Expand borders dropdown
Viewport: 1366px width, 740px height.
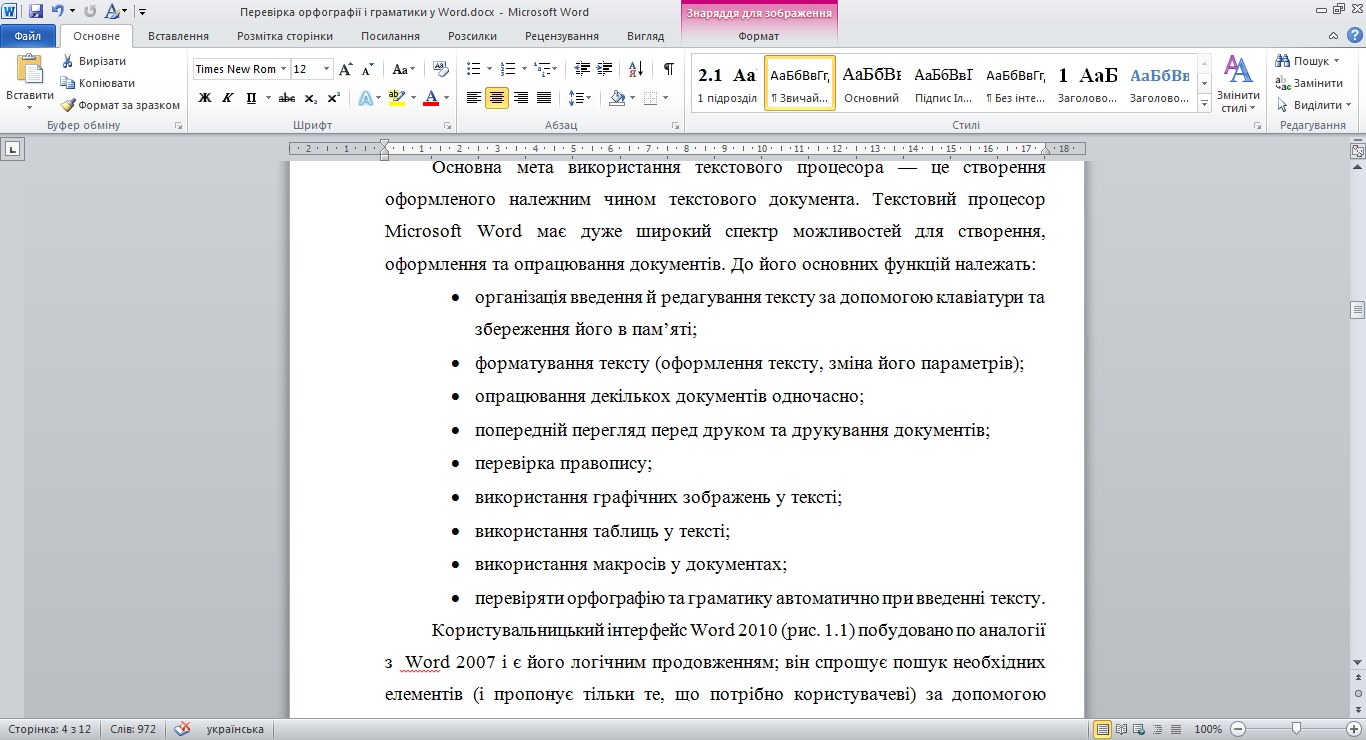click(x=664, y=98)
